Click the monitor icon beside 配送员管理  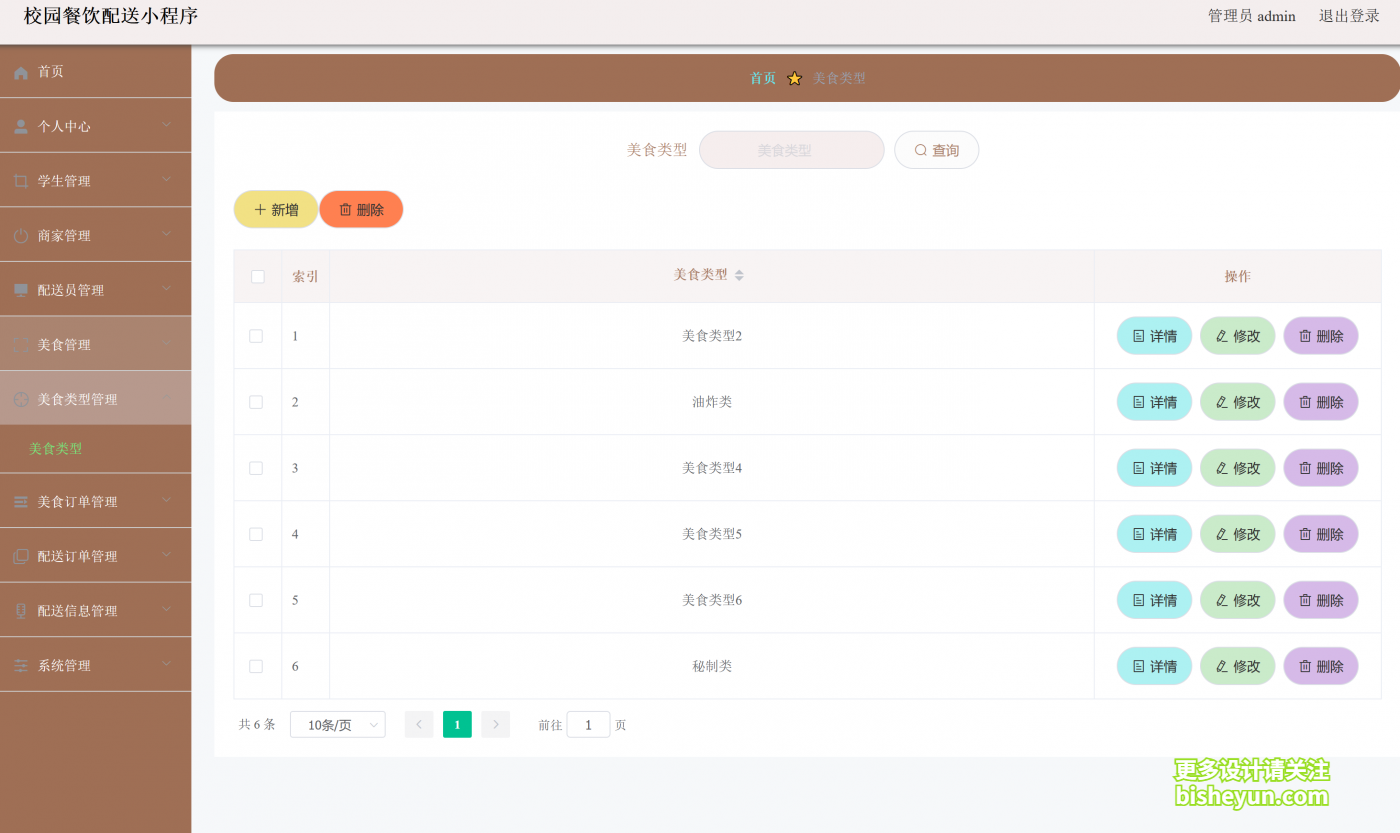pos(21,291)
